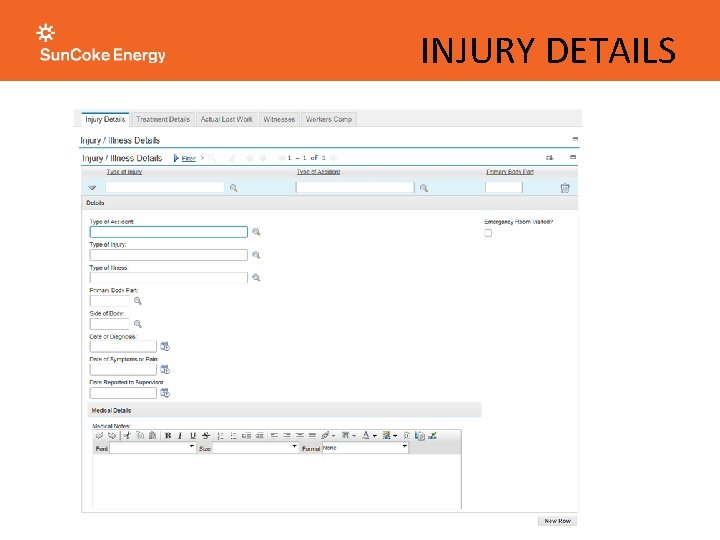
Task: Open the Primary Body Part lookup in Details
Action: pos(138,301)
